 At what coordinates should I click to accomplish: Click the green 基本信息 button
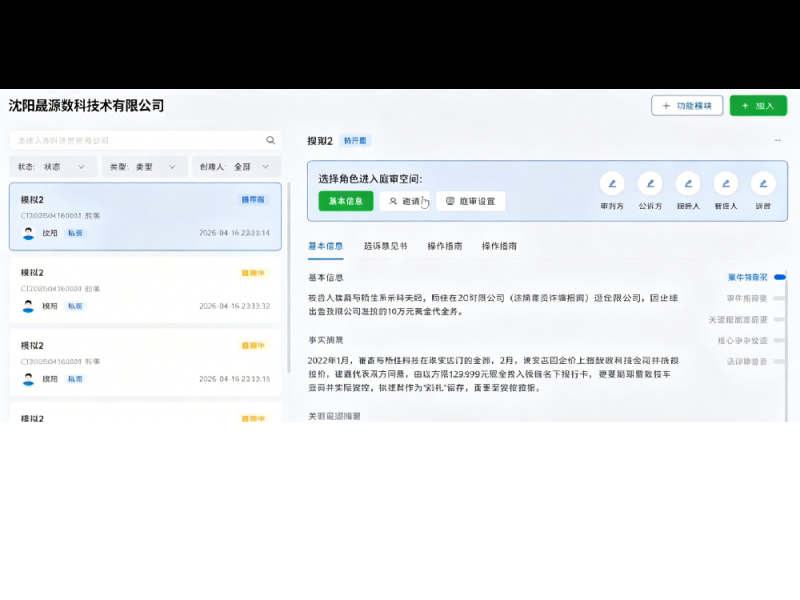[346, 201]
